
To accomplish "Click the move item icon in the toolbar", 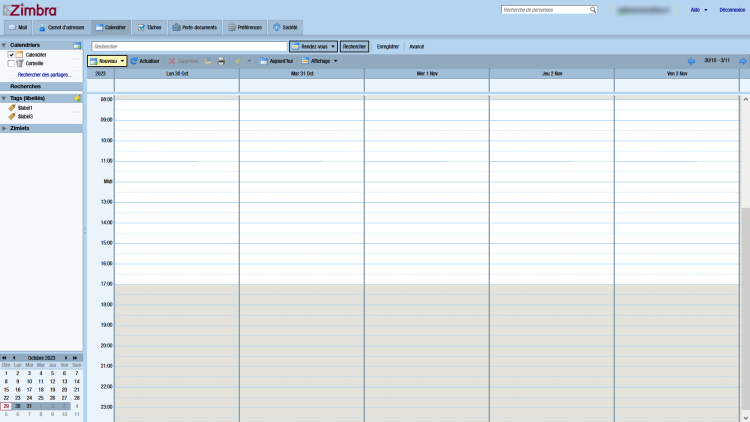I will pos(208,61).
